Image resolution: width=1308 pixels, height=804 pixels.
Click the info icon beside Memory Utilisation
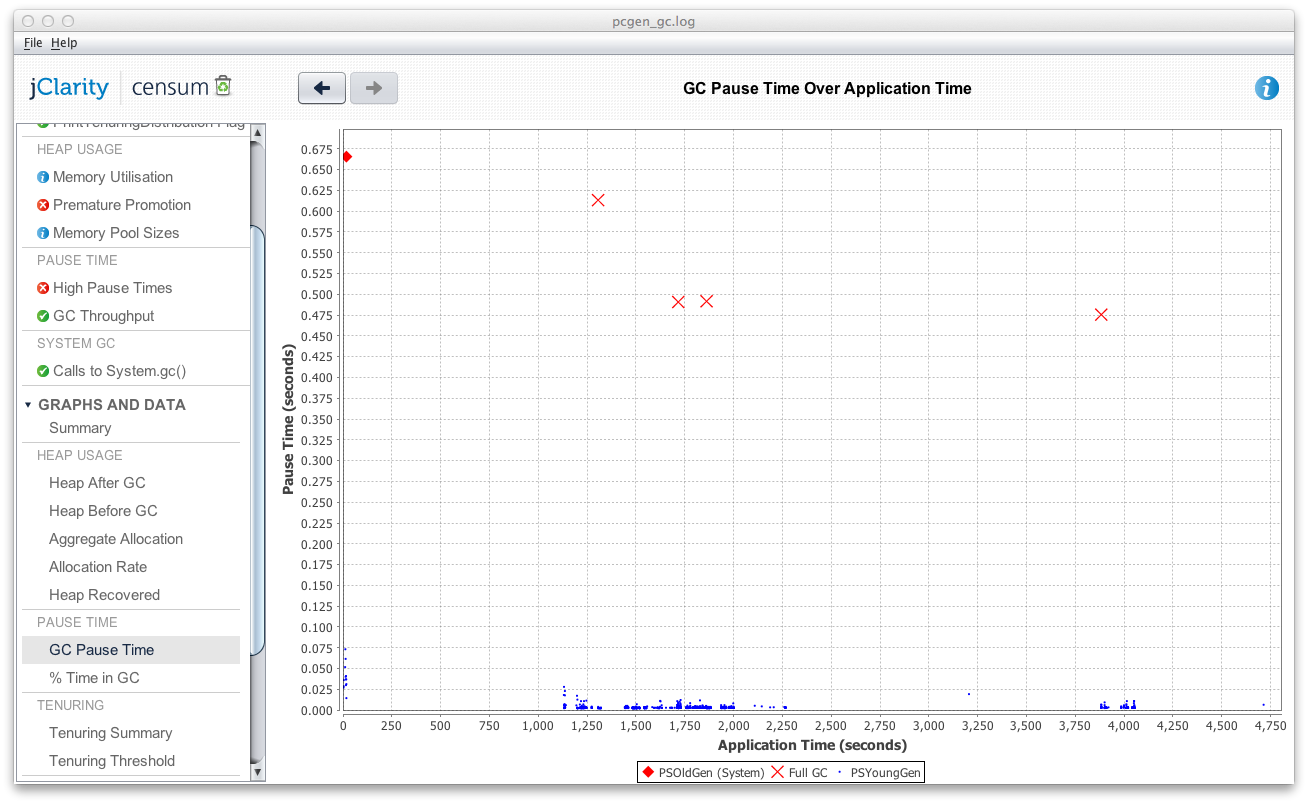point(43,177)
